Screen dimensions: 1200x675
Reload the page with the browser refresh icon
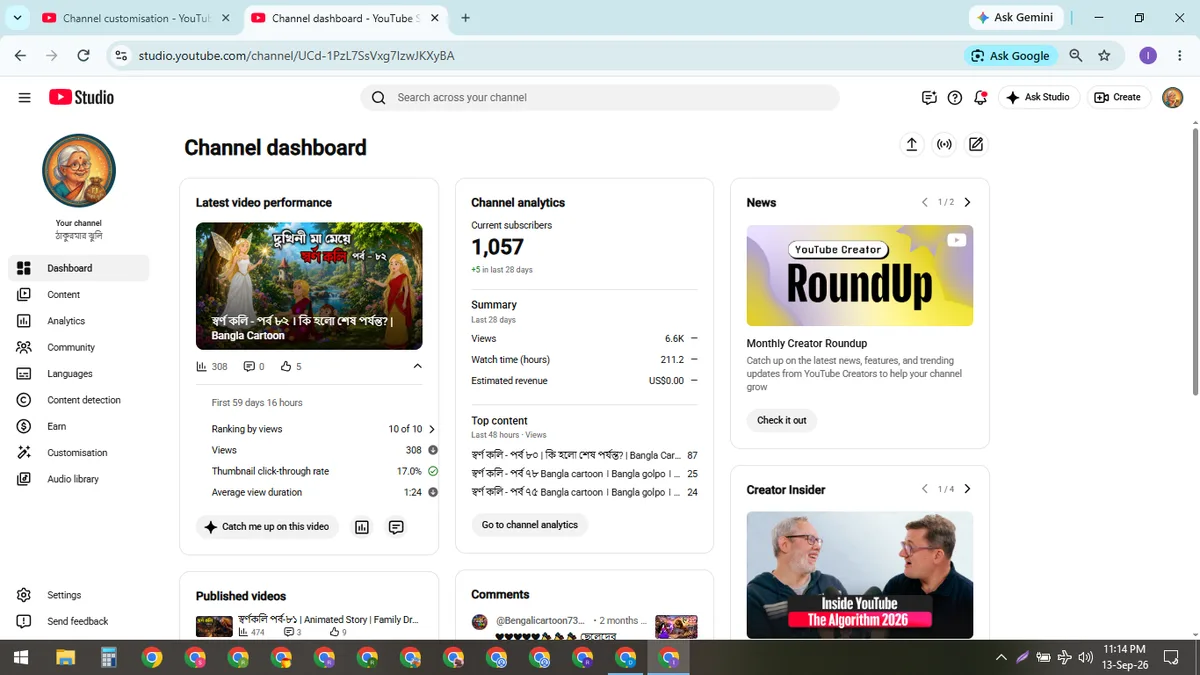[84, 56]
